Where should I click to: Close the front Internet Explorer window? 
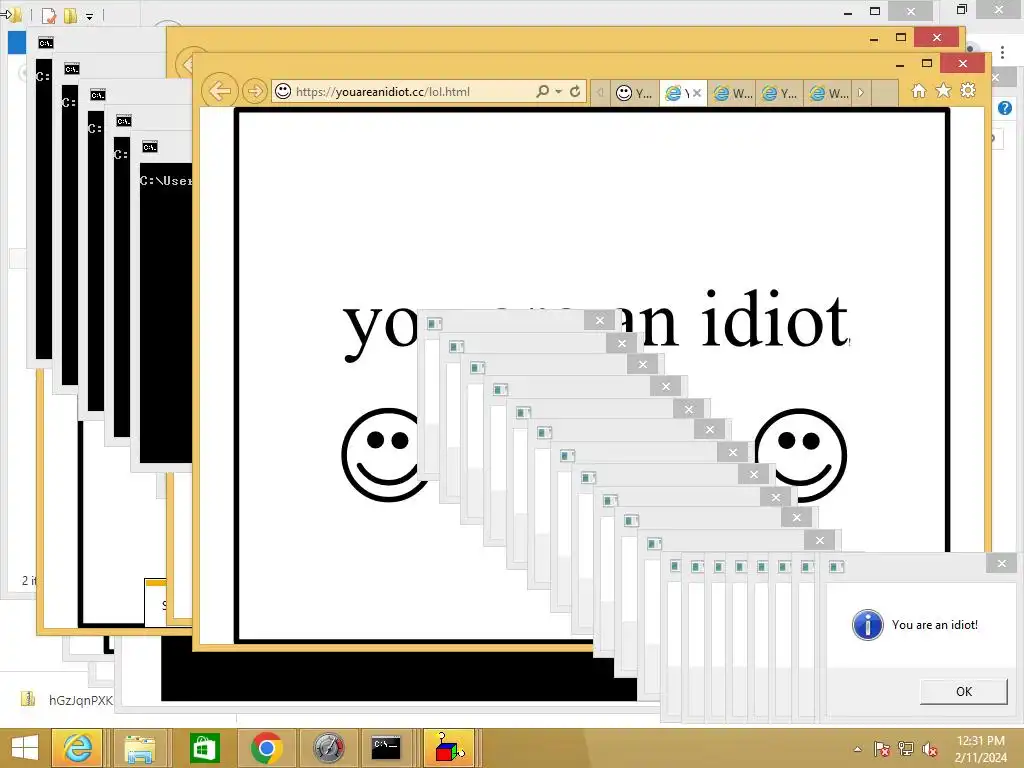[x=963, y=63]
